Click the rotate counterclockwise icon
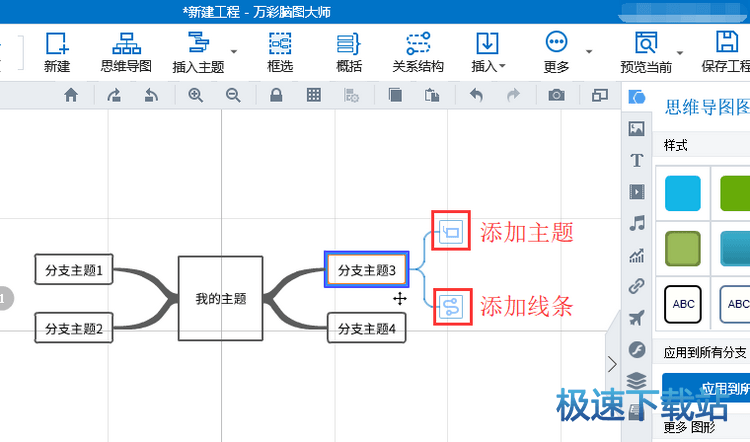This screenshot has height=442, width=750. click(x=151, y=95)
